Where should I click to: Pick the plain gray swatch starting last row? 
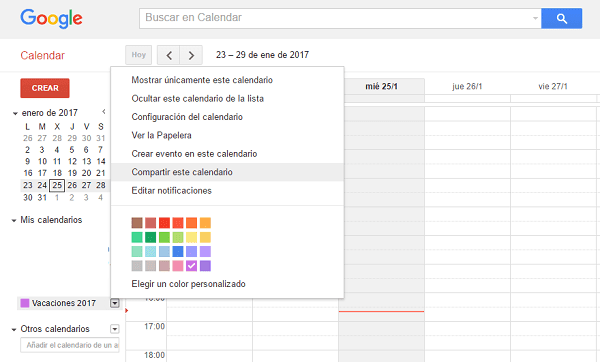[137, 266]
